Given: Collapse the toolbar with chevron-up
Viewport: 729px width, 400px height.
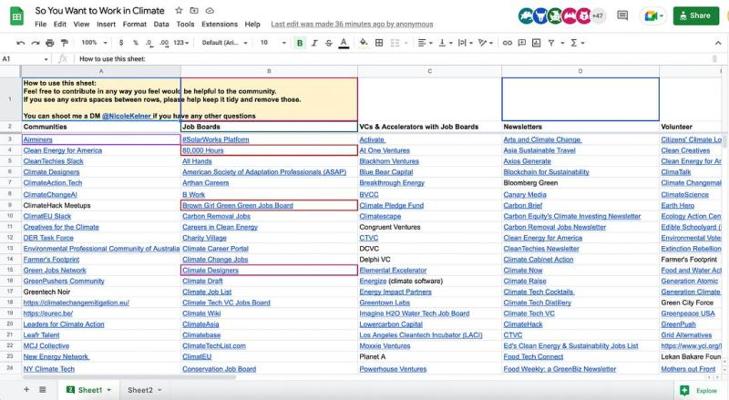Looking at the screenshot, I should [718, 43].
